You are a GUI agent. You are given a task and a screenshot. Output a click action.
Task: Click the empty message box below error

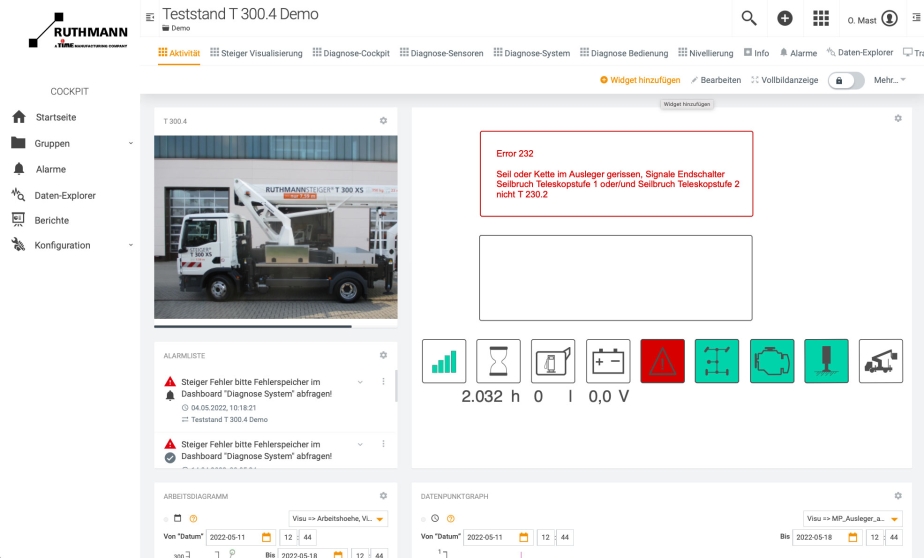pos(616,278)
